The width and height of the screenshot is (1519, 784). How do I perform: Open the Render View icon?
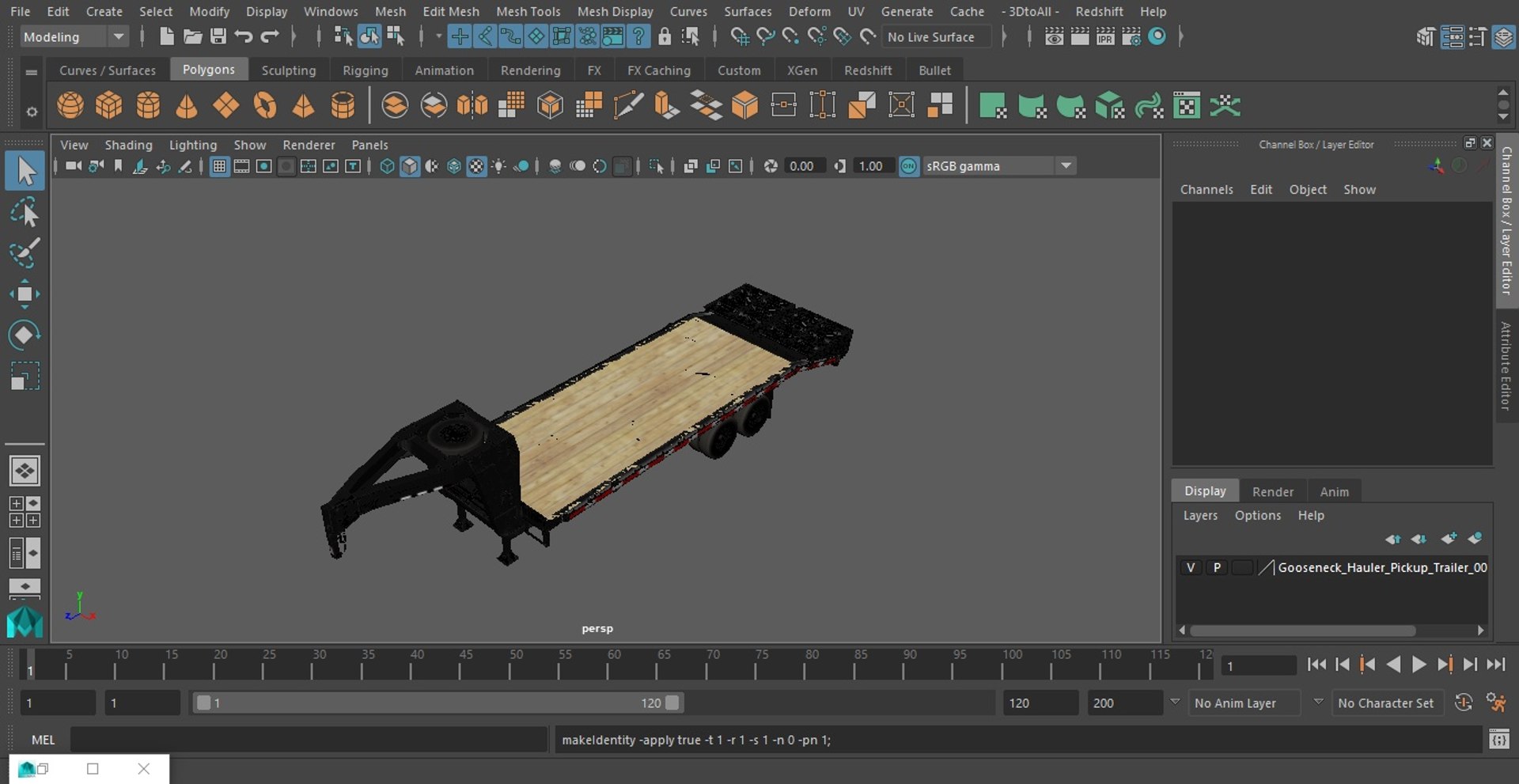coord(1055,36)
